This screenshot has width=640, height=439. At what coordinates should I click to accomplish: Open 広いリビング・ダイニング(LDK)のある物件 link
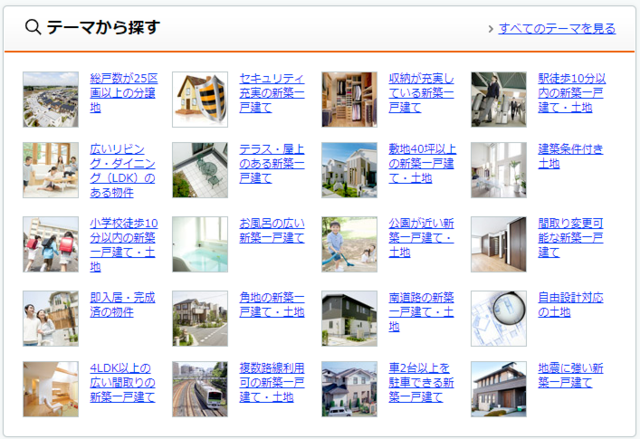point(124,170)
